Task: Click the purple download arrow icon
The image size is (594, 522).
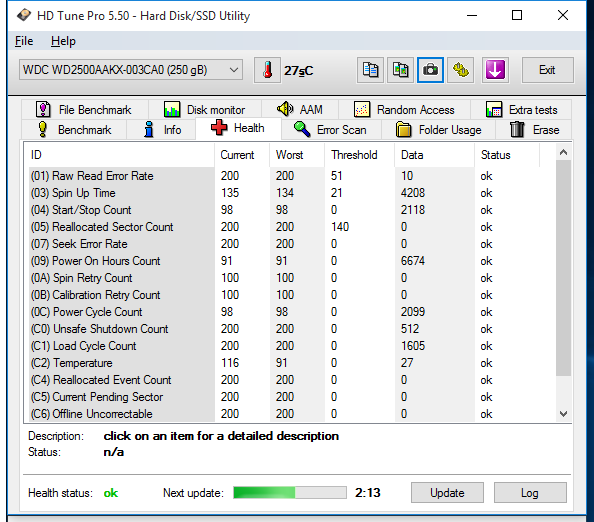Action: point(495,70)
